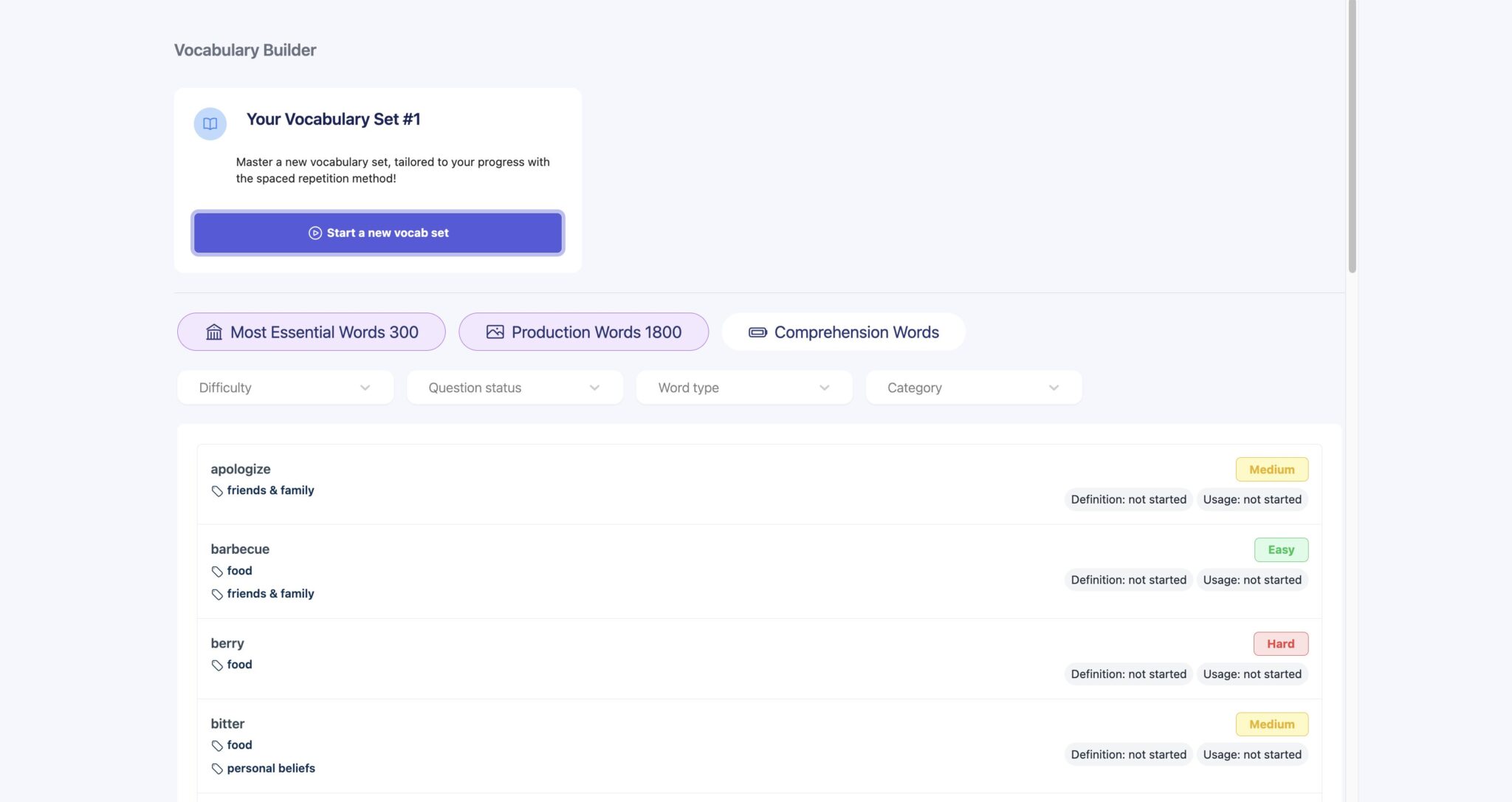This screenshot has height=802, width=1512.
Task: Open the Question status dropdown
Action: click(515, 387)
